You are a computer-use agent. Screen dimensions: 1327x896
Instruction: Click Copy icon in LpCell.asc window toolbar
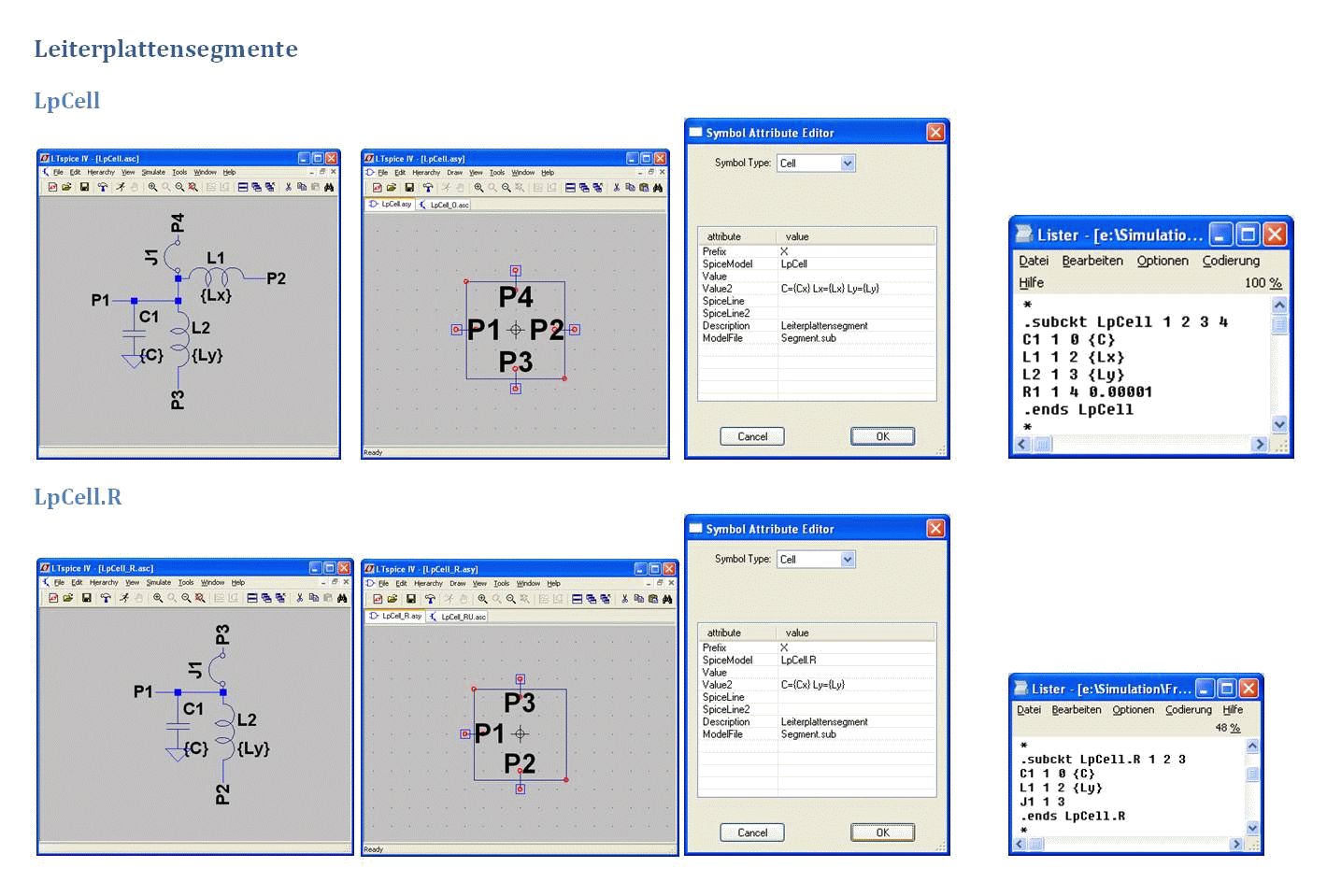301,187
